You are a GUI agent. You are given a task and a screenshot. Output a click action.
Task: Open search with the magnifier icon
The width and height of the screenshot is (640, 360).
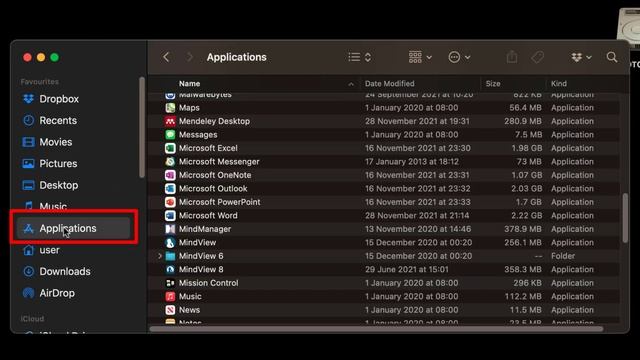611,57
